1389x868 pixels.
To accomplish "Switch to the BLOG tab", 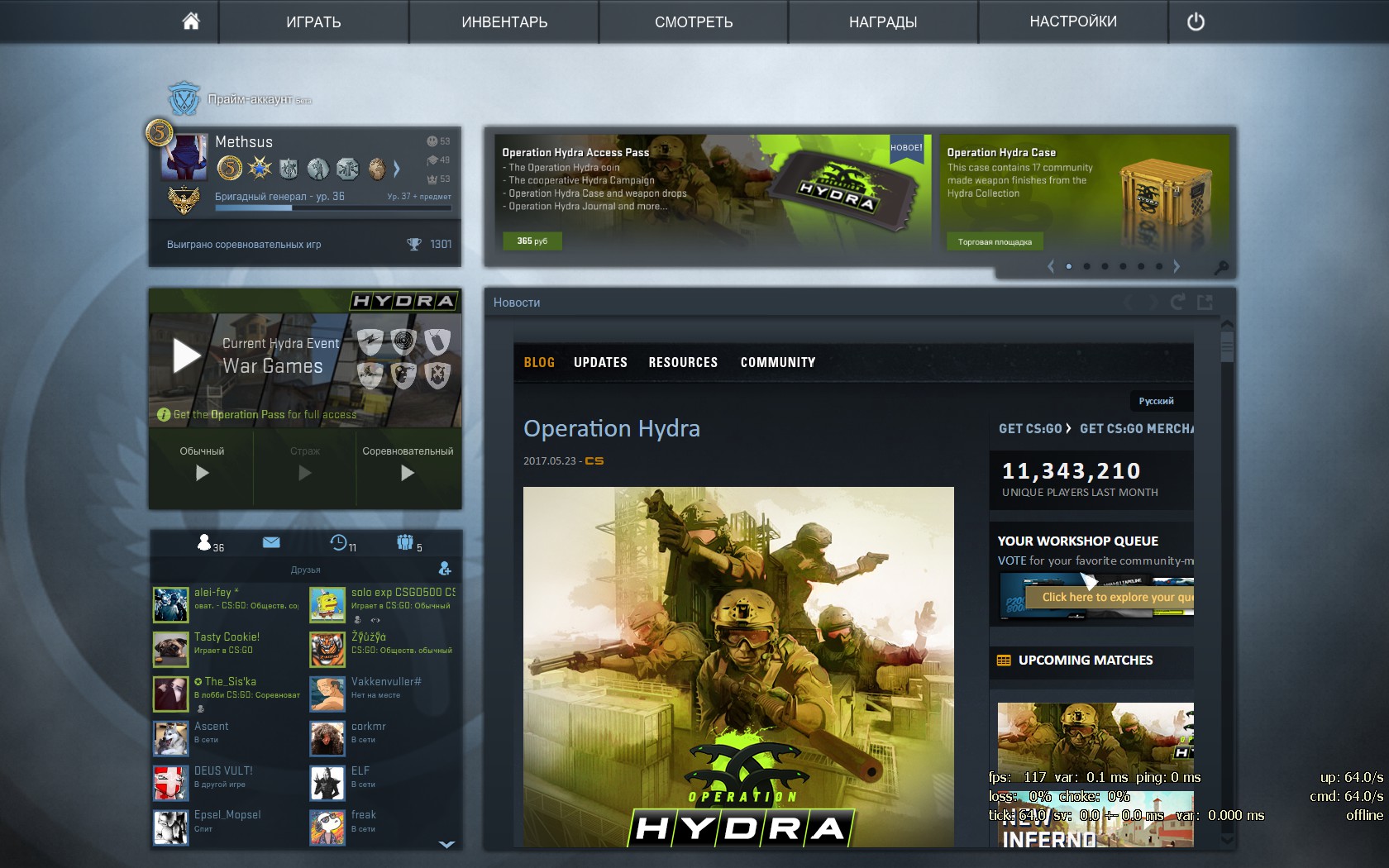I will [x=539, y=362].
